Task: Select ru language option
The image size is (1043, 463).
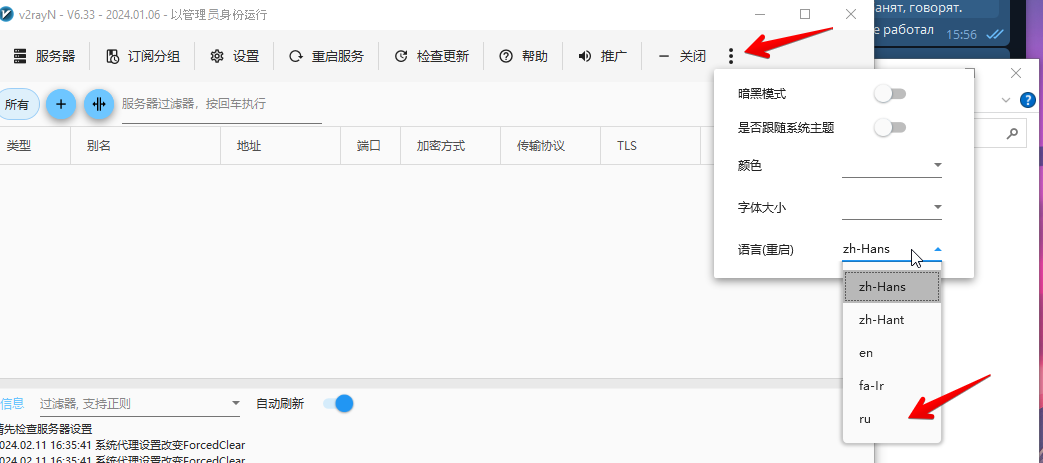Action: pos(865,419)
